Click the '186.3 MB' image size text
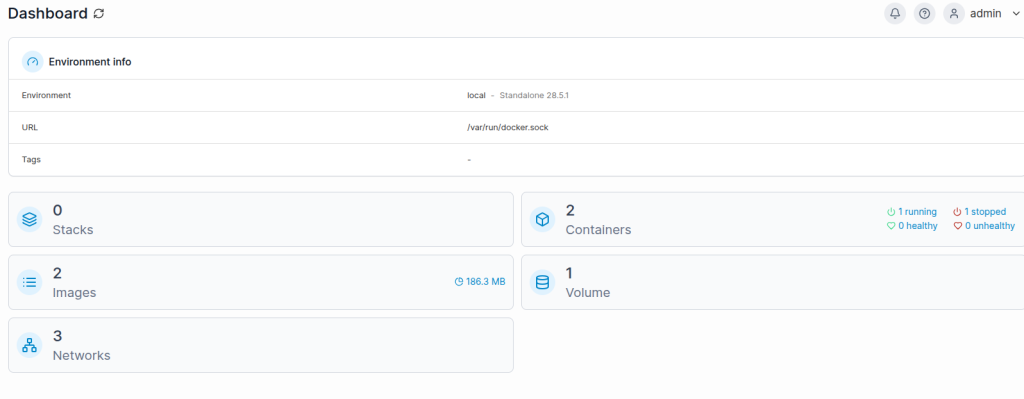This screenshot has height=399, width=1024. pyautogui.click(x=485, y=282)
